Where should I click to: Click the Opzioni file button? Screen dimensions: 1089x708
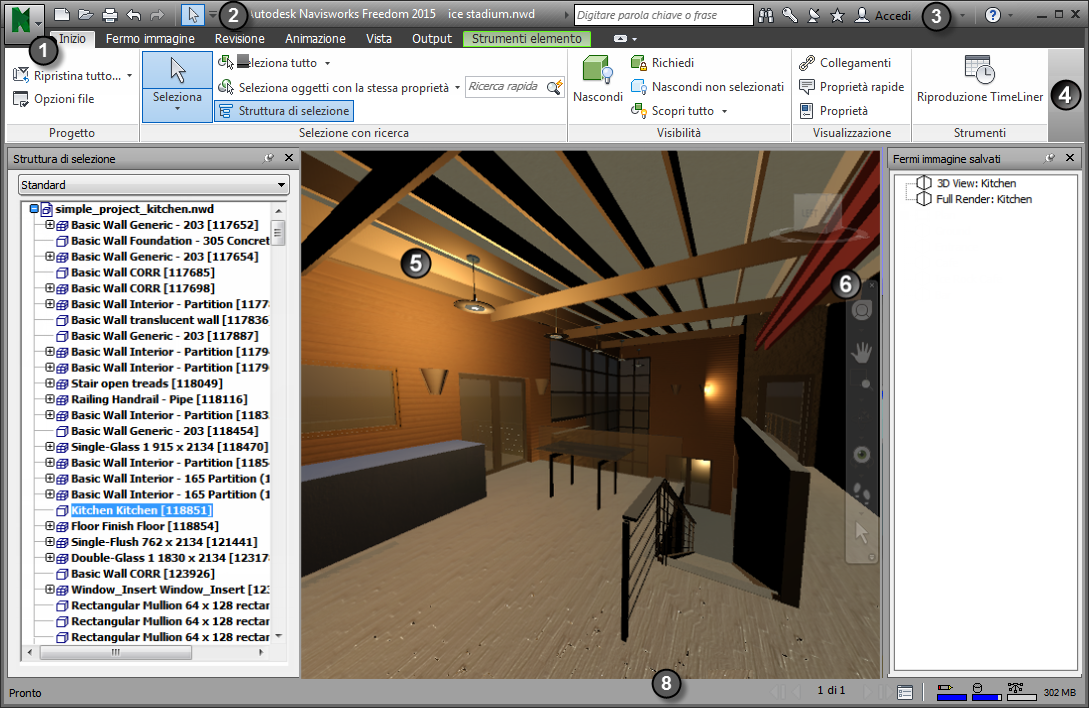point(53,99)
